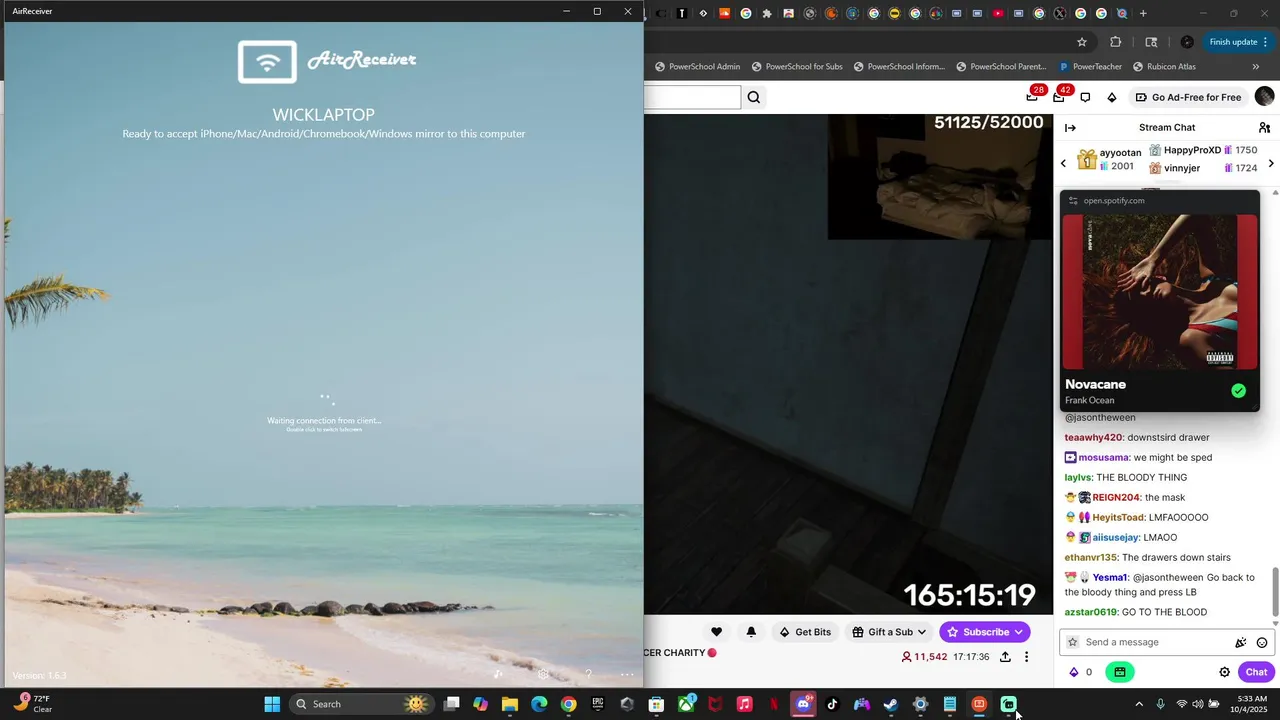Click the username teaawhy420 in chat

(1093, 437)
